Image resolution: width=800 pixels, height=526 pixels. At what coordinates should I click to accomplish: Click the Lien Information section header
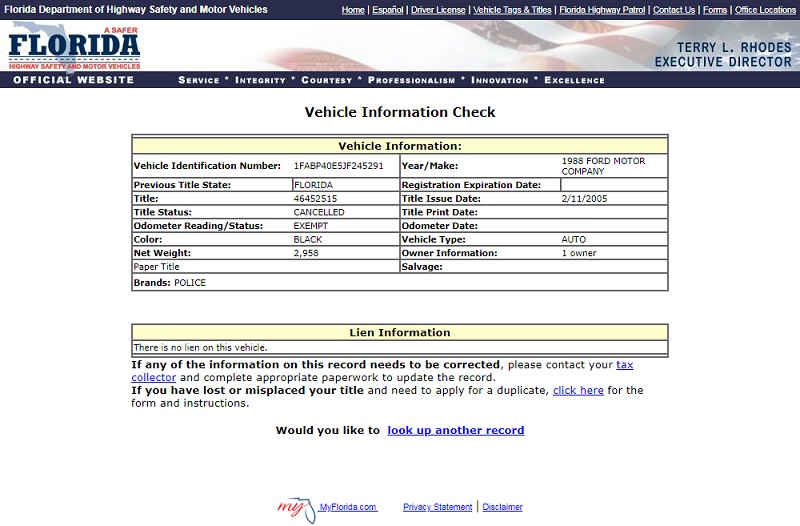[x=399, y=332]
